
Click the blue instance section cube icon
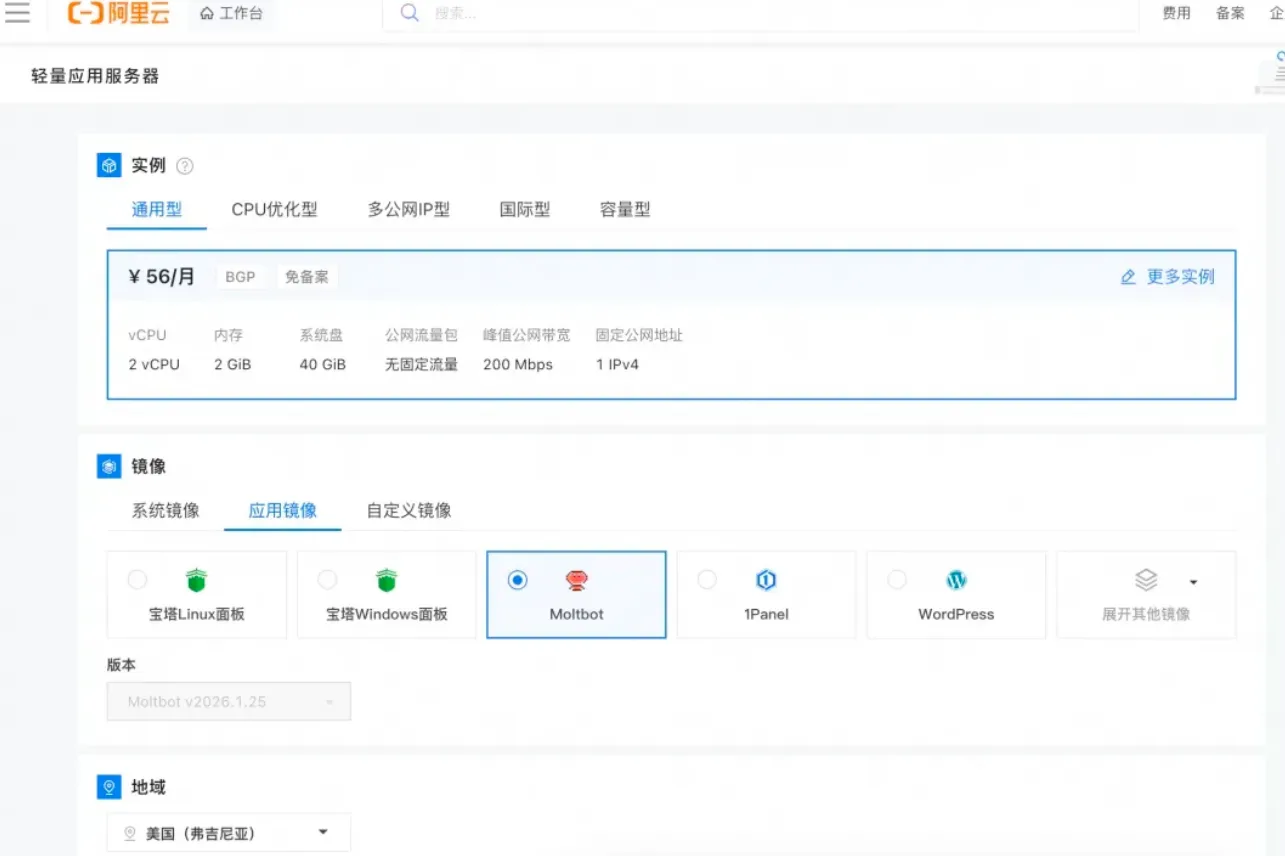[x=109, y=165]
